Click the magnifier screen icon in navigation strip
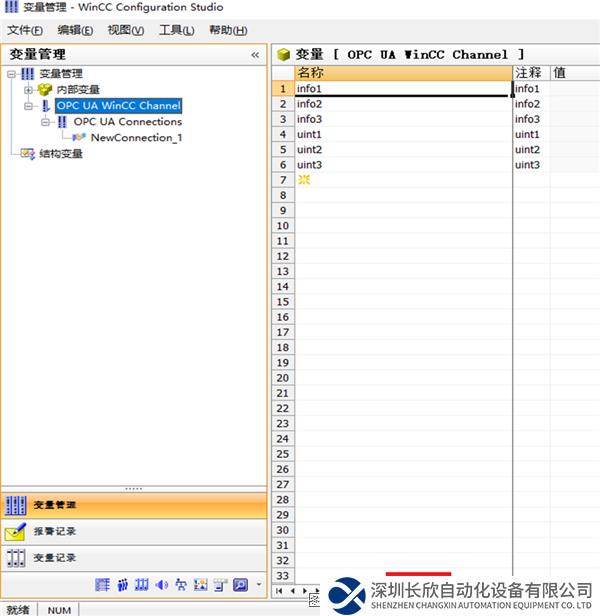Viewport: 600px width, 616px height. point(240,585)
